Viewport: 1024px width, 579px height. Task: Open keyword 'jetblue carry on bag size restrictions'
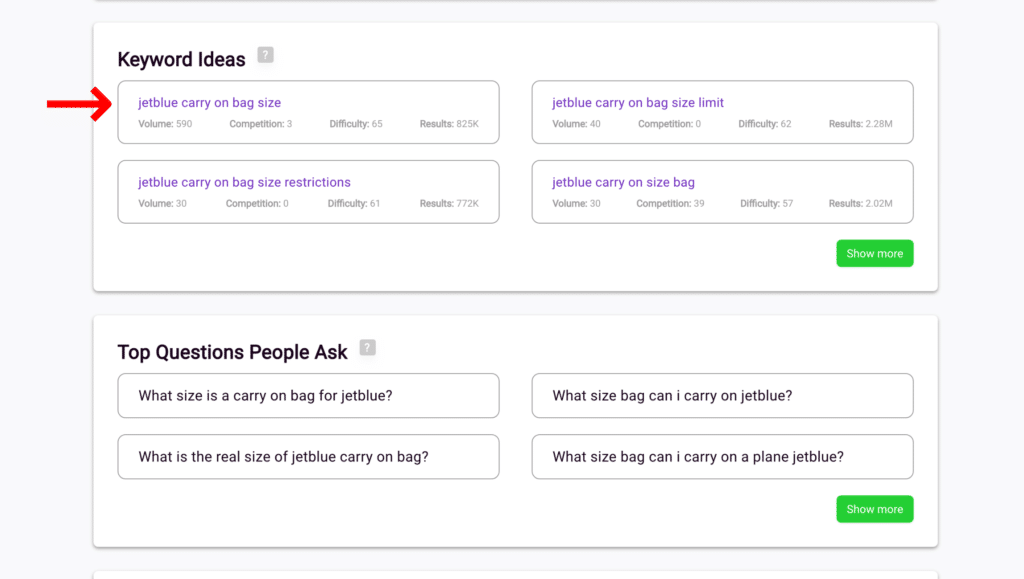pyautogui.click(x=244, y=182)
